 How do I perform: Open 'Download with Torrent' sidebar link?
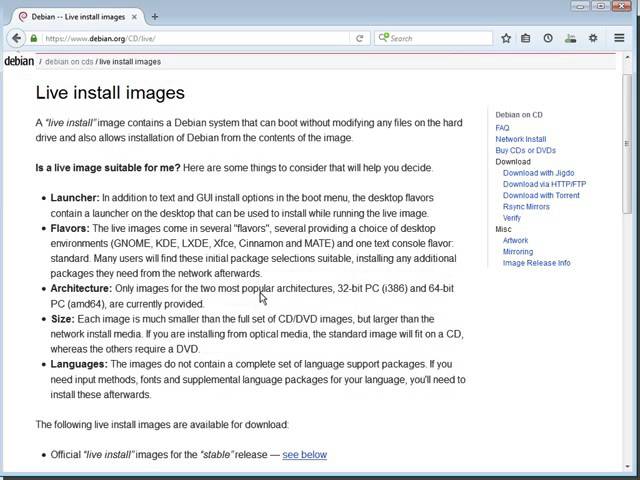541,195
